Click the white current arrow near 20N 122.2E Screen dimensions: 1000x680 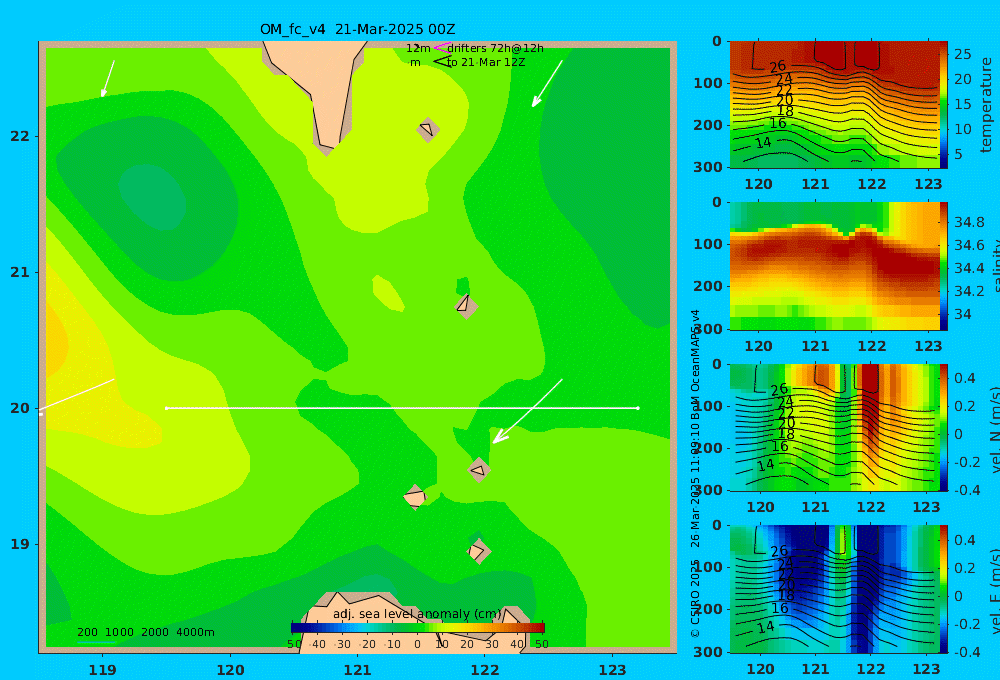point(527,411)
